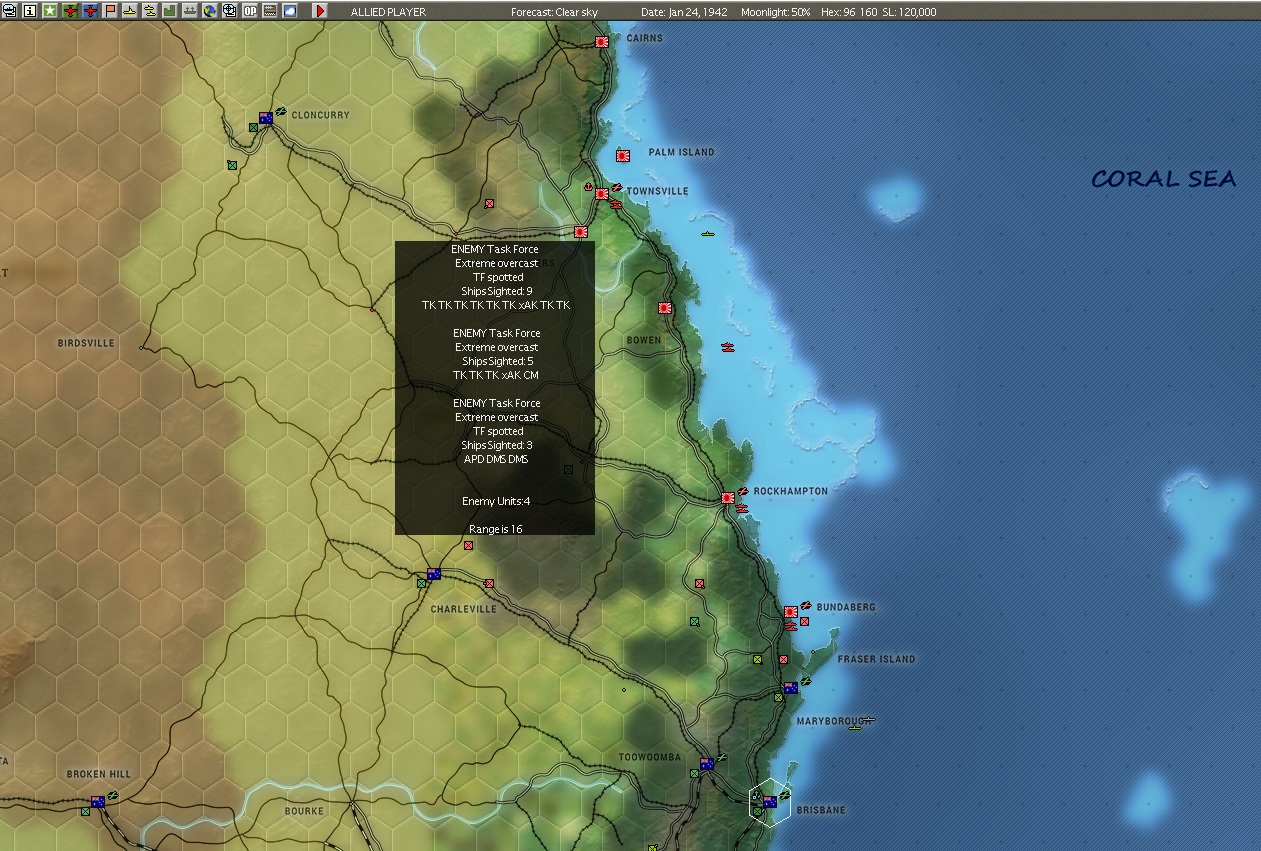Click the crosshair target toolbar icon

pos(229,11)
